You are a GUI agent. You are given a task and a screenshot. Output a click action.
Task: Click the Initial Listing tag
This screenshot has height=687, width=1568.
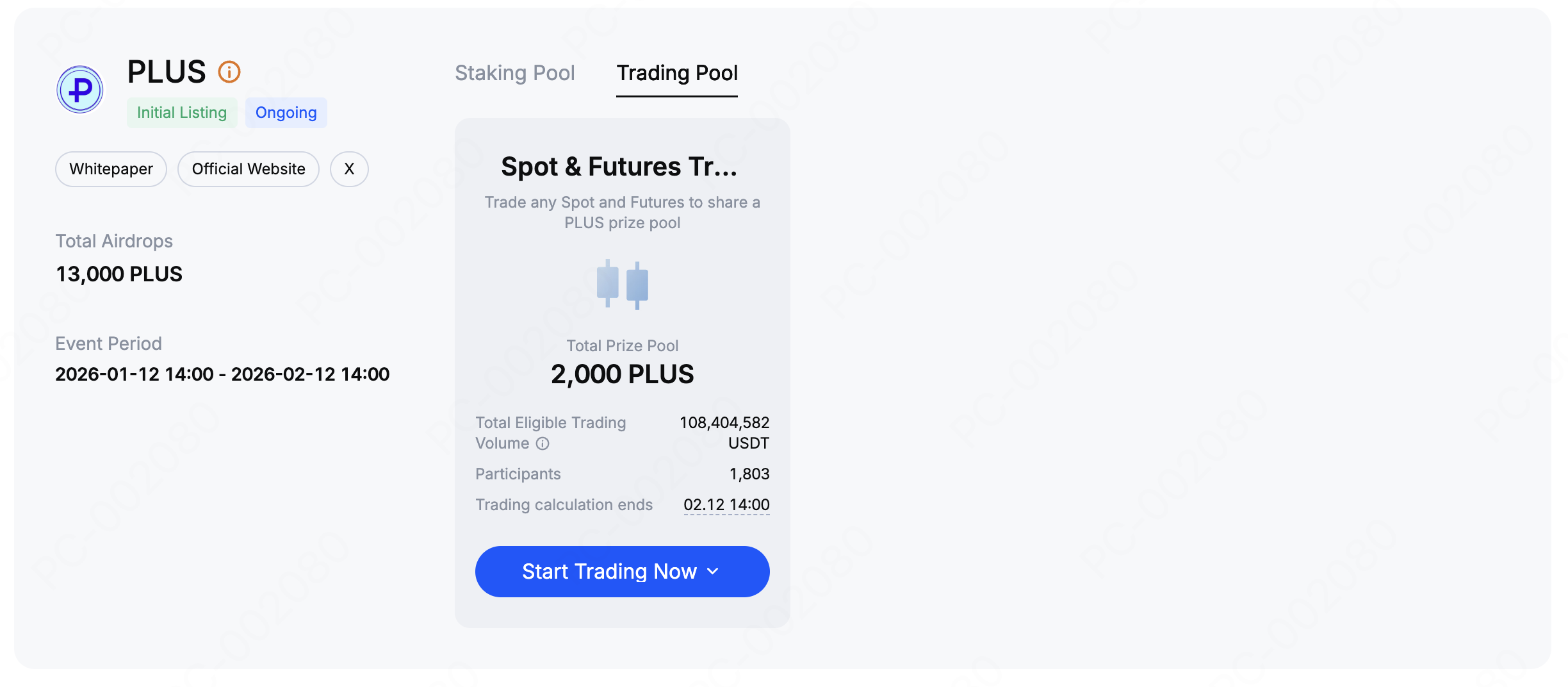[x=182, y=113]
